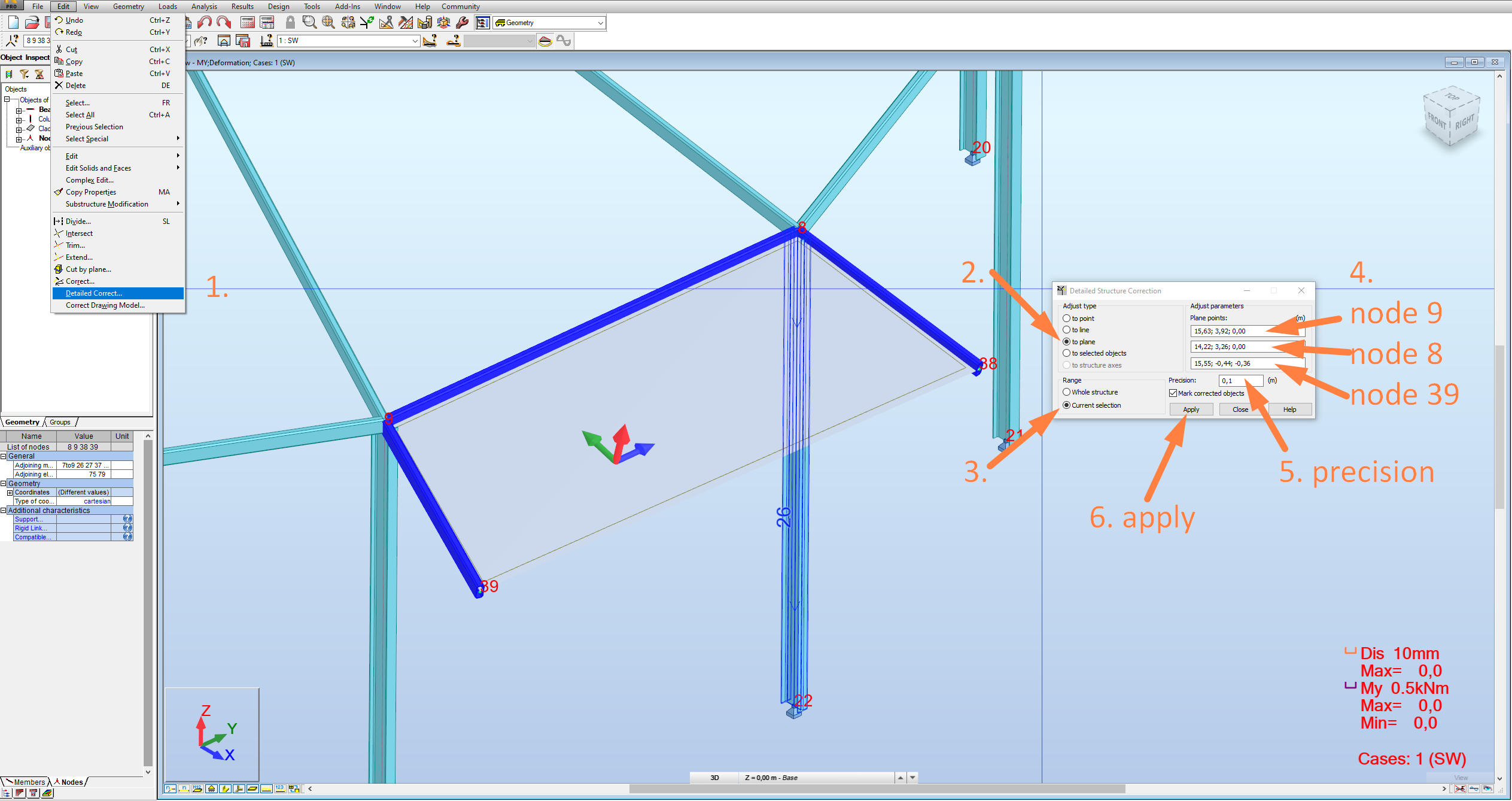The height and width of the screenshot is (801, 1512).
Task: Switch to the Groups tab
Action: point(59,422)
